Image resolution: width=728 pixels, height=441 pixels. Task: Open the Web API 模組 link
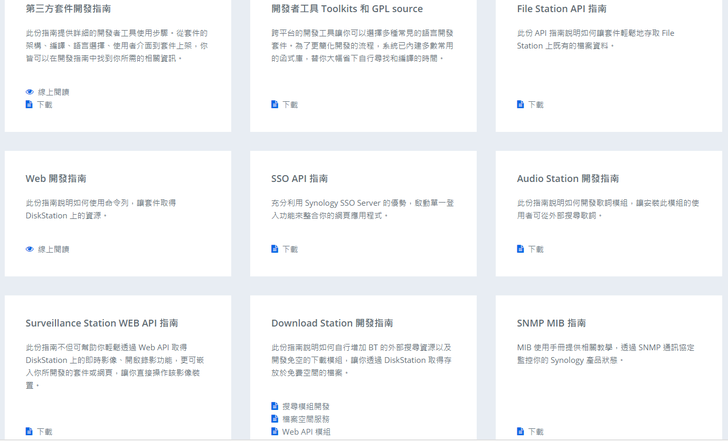click(306, 432)
